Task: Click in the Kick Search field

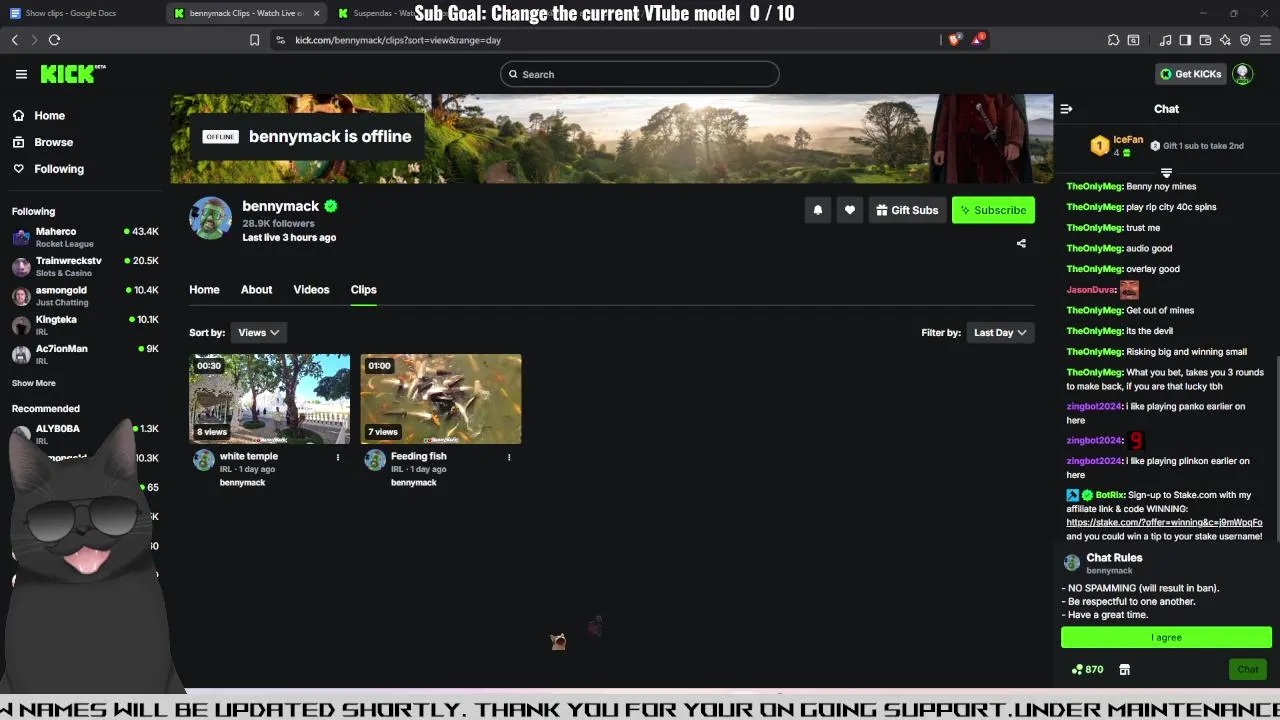Action: [x=639, y=74]
